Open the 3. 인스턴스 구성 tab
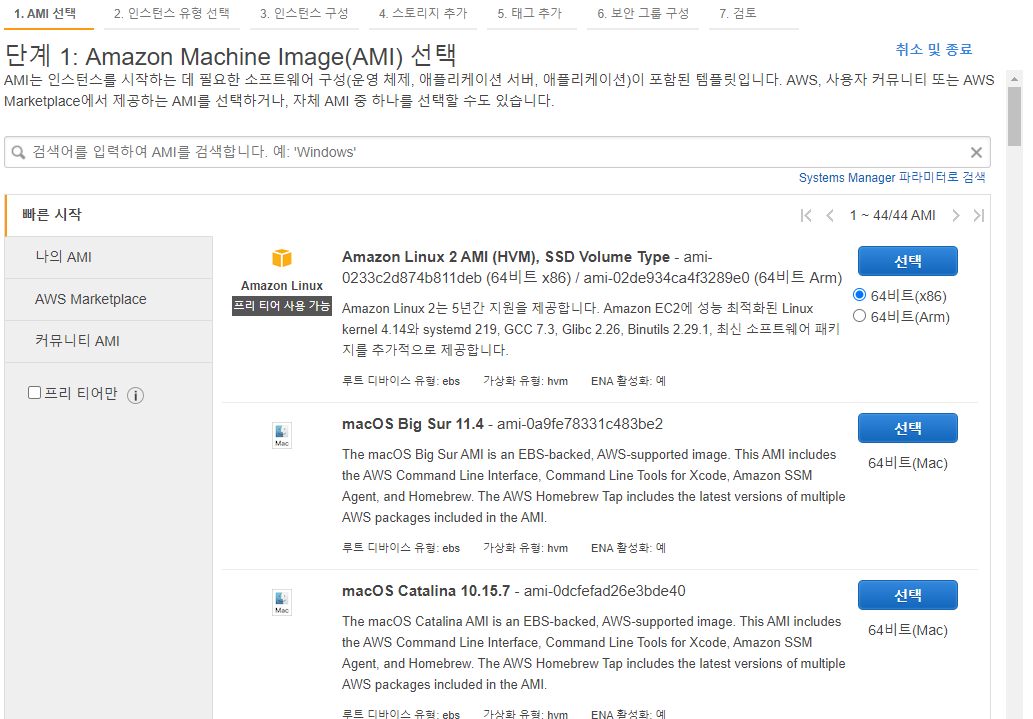Image resolution: width=1033 pixels, height=719 pixels. (x=304, y=14)
